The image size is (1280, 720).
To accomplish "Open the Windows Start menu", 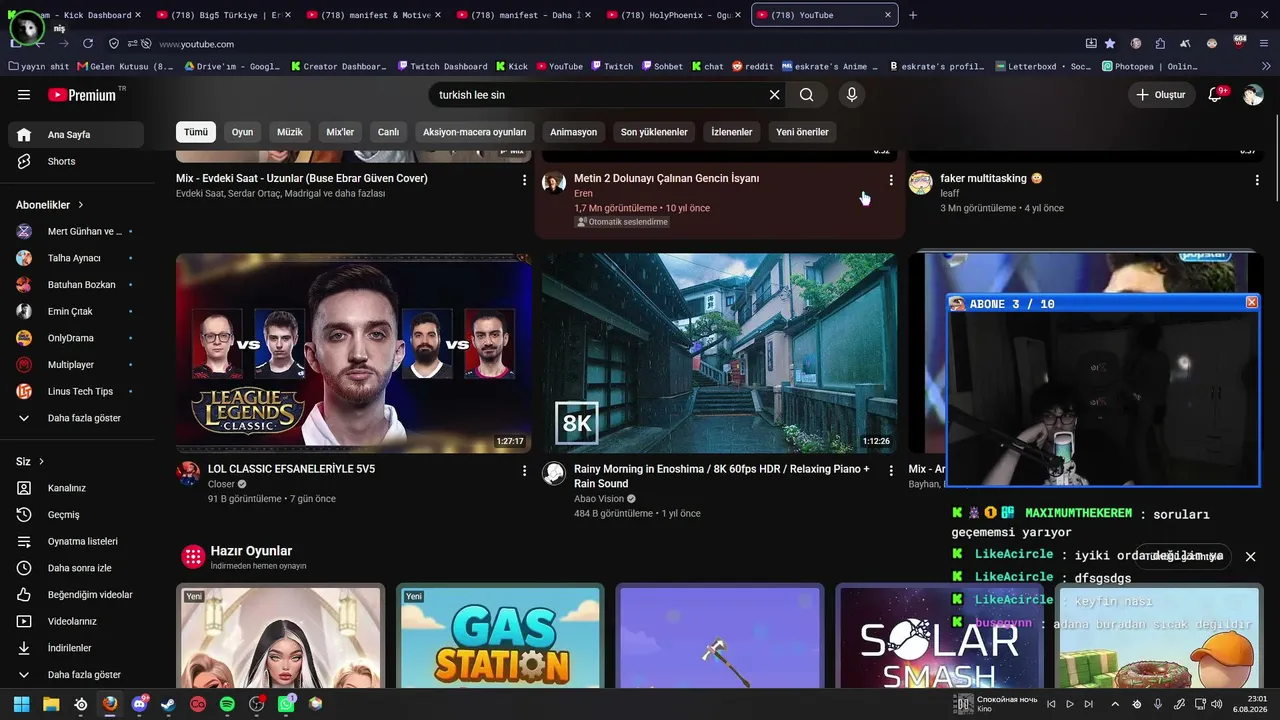I will (22, 704).
